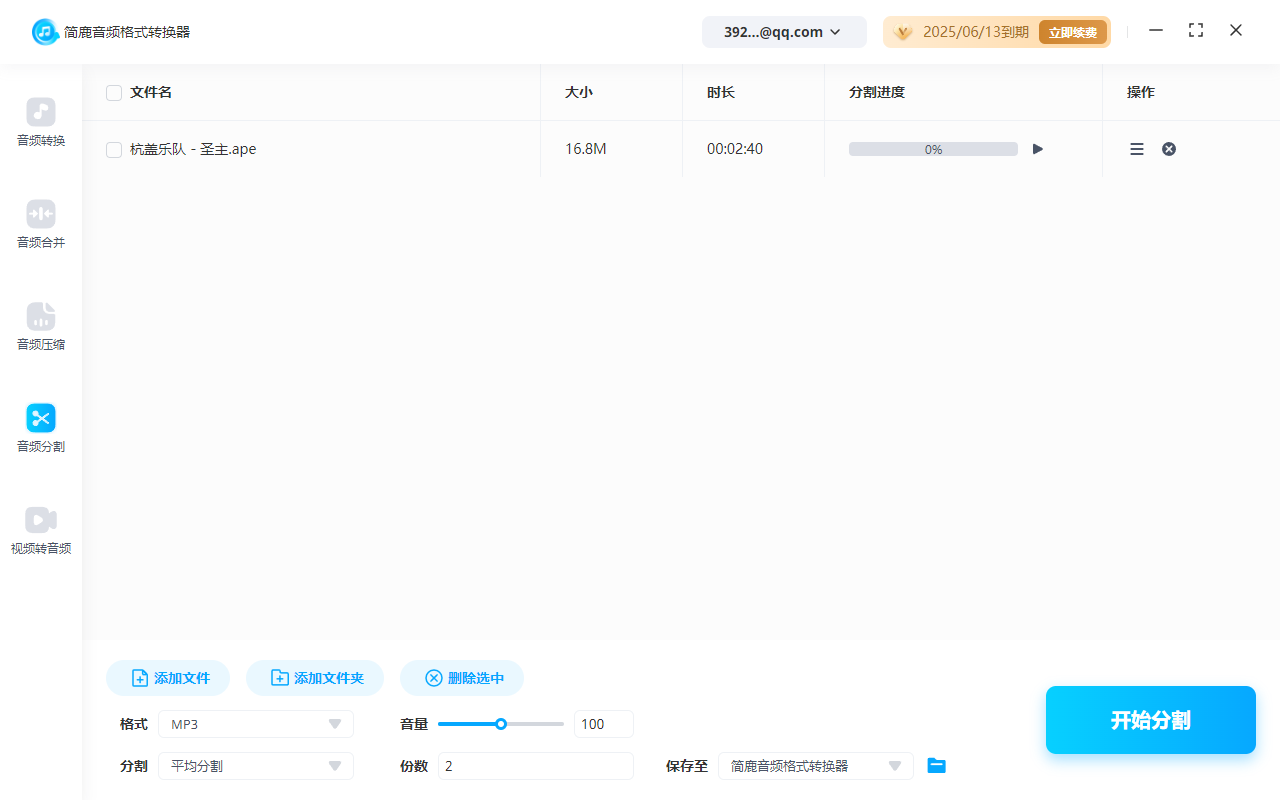This screenshot has height=800, width=1280.
Task: Open output folder via blue folder icon
Action: point(936,765)
